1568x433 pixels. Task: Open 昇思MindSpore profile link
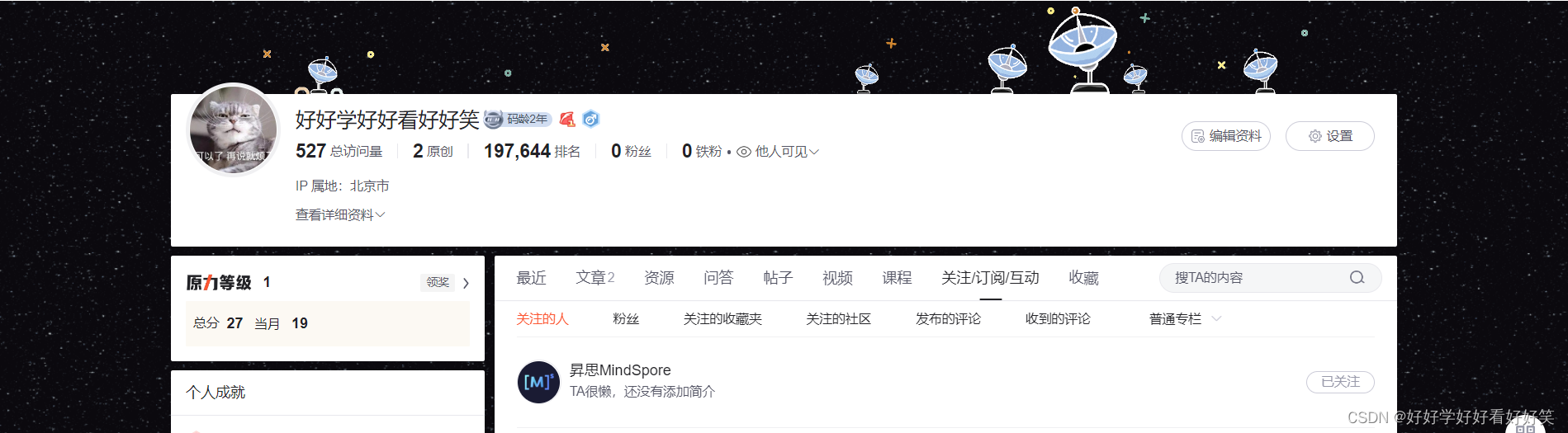[620, 370]
